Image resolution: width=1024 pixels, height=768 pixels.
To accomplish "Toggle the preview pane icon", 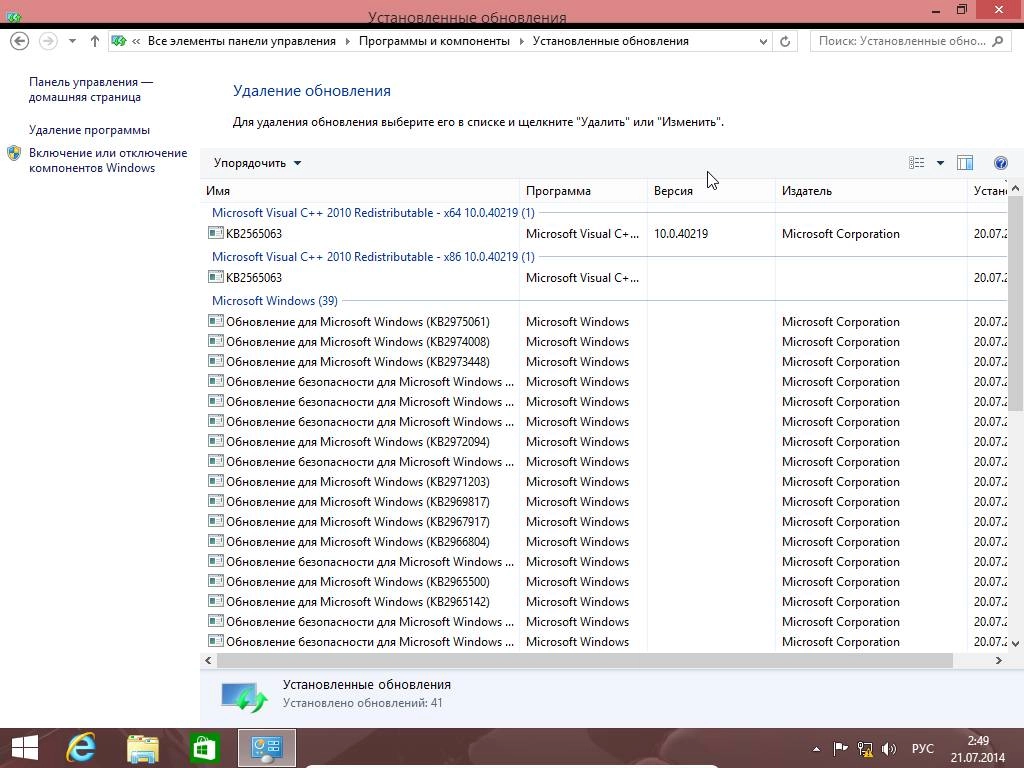I will 965,163.
